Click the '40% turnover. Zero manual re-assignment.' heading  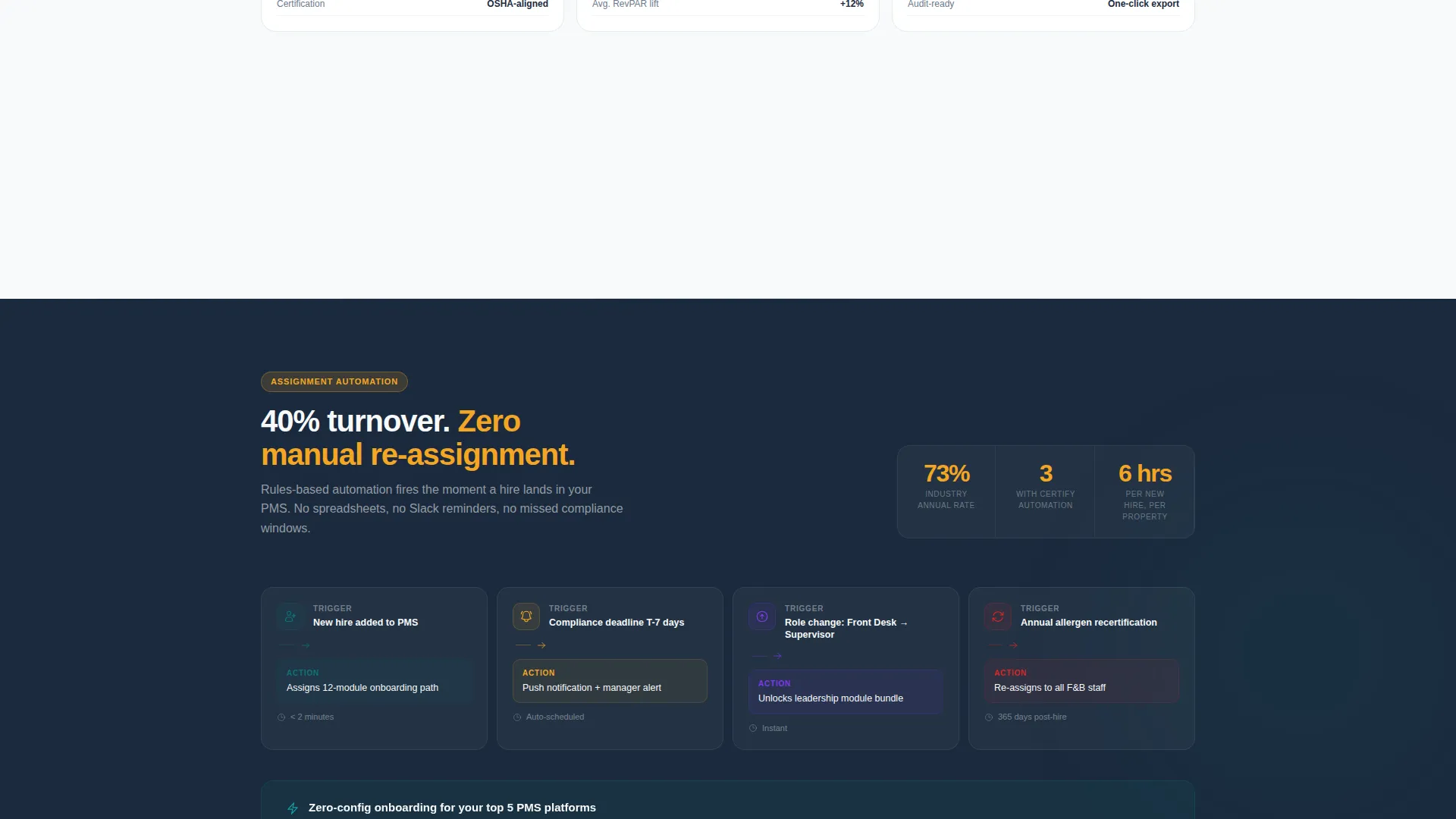(x=418, y=438)
